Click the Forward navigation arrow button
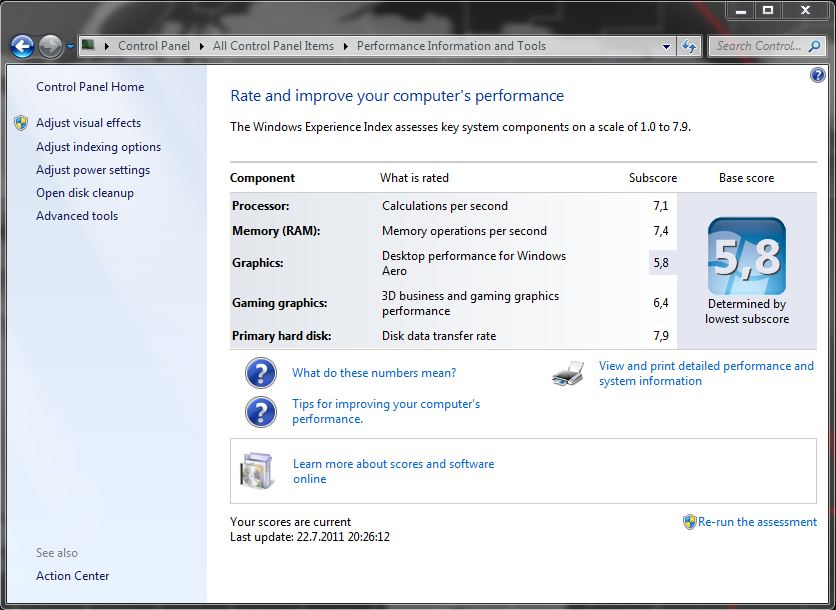This screenshot has width=836, height=610. (x=50, y=46)
